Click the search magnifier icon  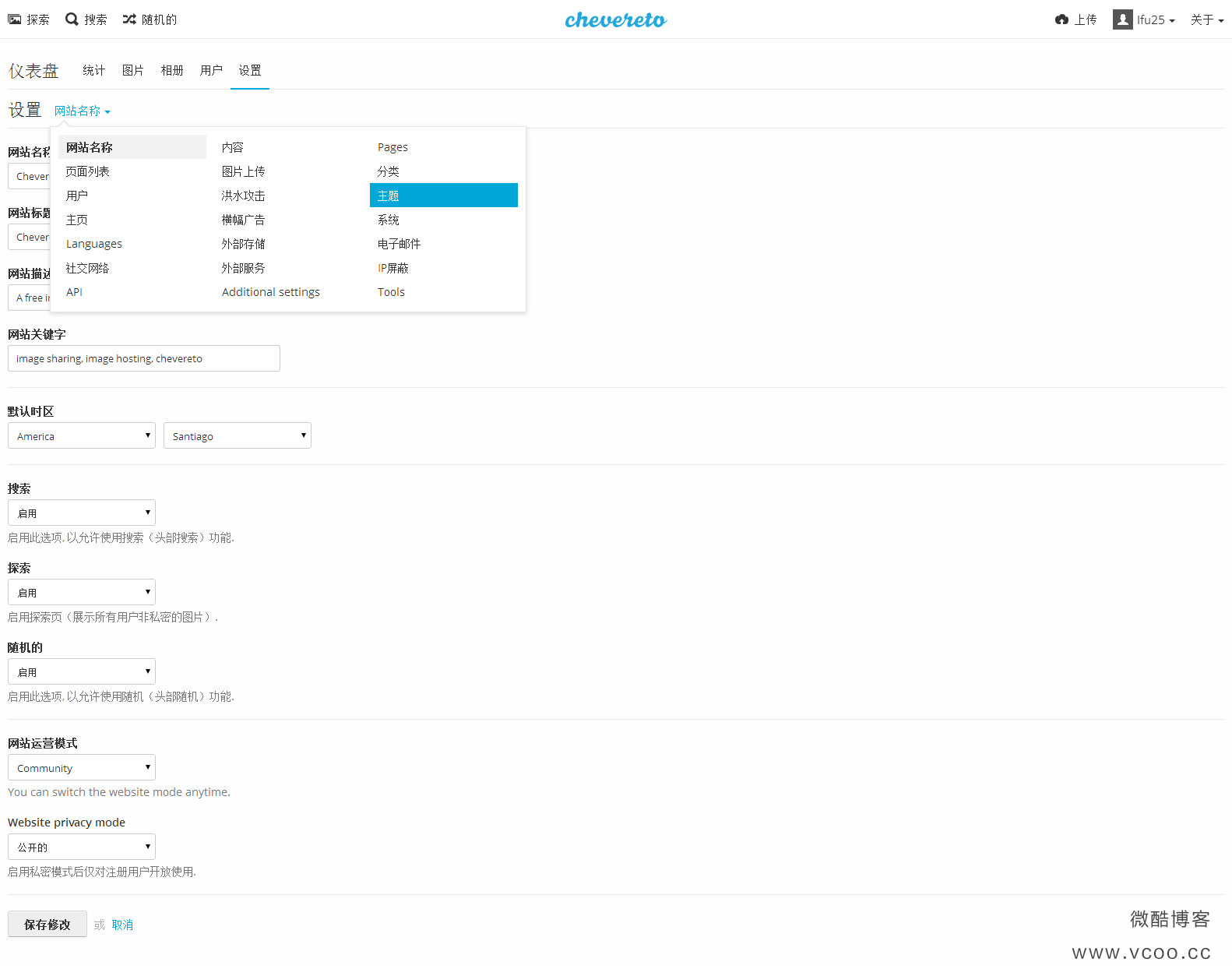(72, 19)
